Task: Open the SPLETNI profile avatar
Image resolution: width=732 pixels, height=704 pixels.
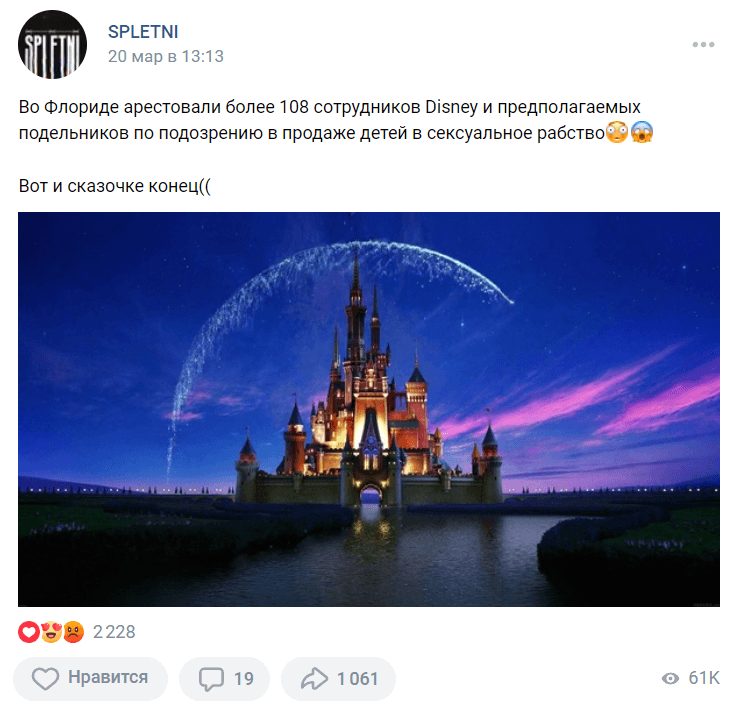Action: tap(52, 44)
